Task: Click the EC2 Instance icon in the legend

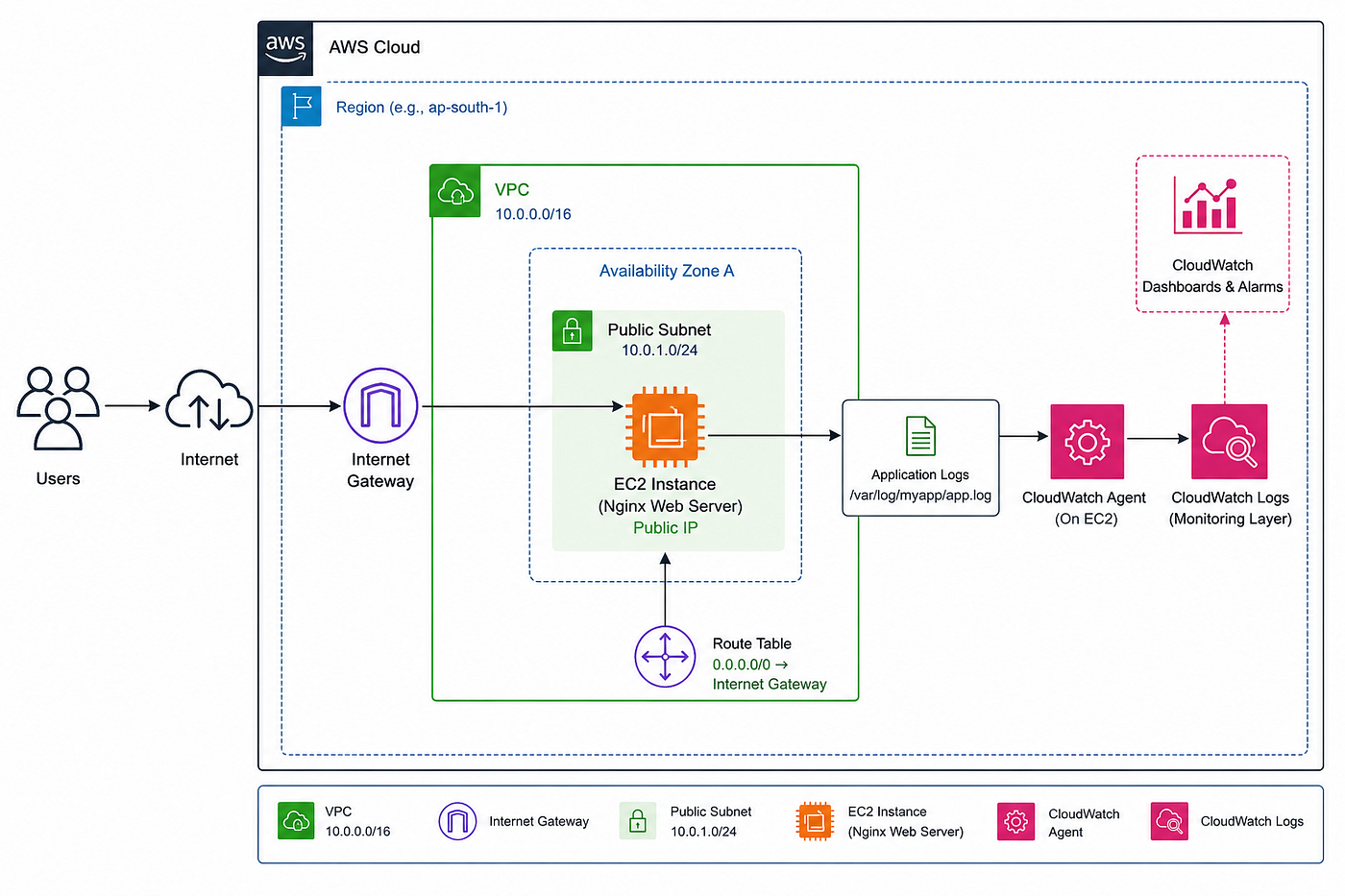Action: pyautogui.click(x=815, y=822)
